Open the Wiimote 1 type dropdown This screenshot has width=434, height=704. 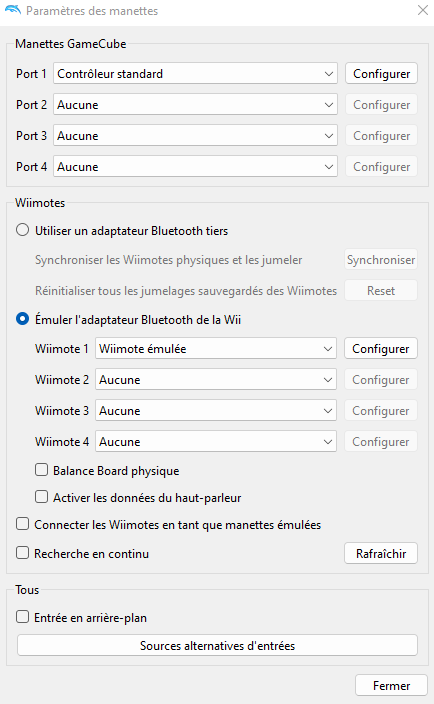click(216, 348)
